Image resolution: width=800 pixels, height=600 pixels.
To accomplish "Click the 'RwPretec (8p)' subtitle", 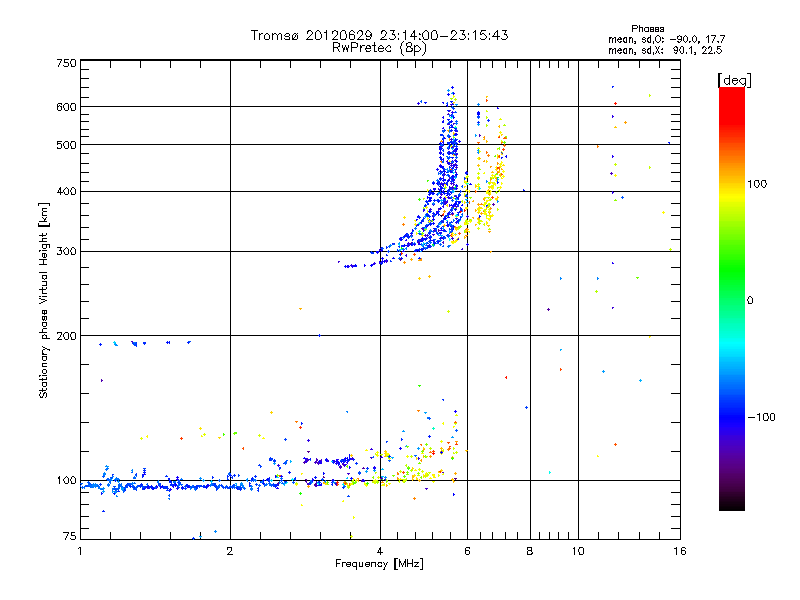I will tap(379, 48).
